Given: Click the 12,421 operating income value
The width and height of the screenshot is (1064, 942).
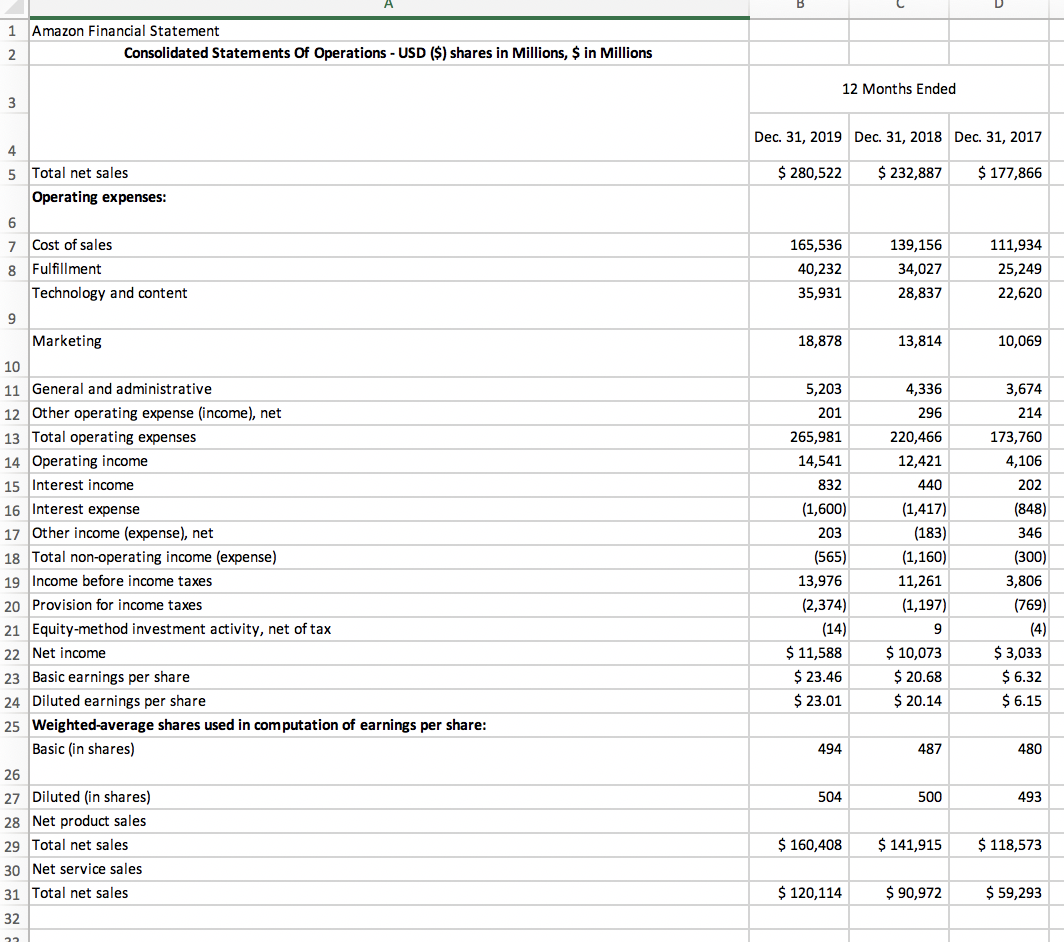Looking at the screenshot, I should [919, 461].
